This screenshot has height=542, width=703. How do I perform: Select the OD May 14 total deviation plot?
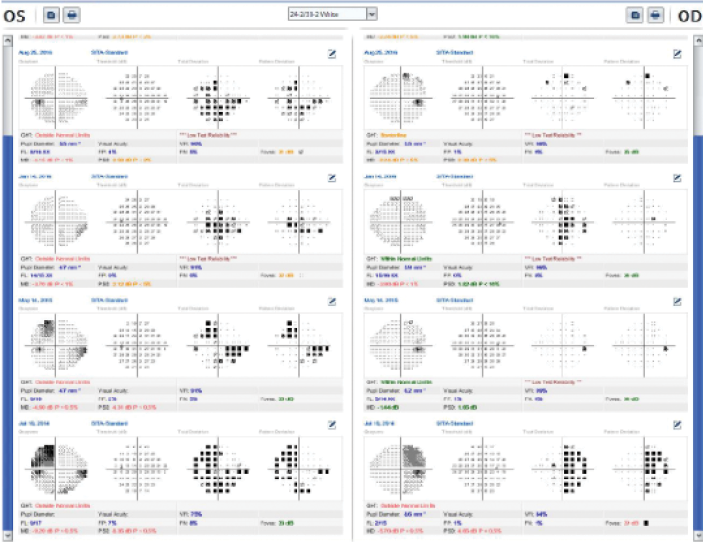point(563,345)
